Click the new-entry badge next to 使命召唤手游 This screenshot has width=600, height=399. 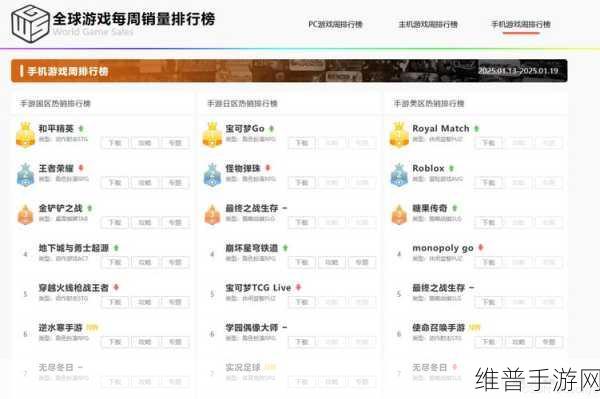pyautogui.click(x=474, y=327)
